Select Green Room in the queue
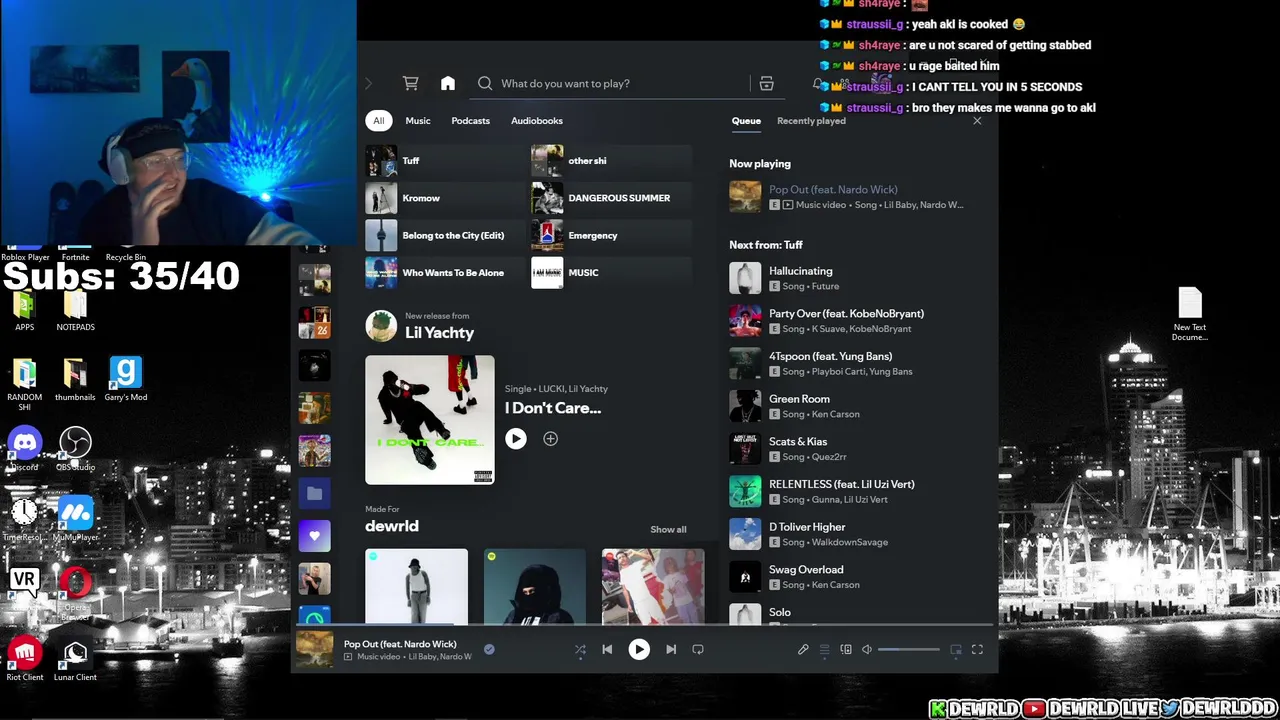Image resolution: width=1280 pixels, height=720 pixels. (x=860, y=406)
